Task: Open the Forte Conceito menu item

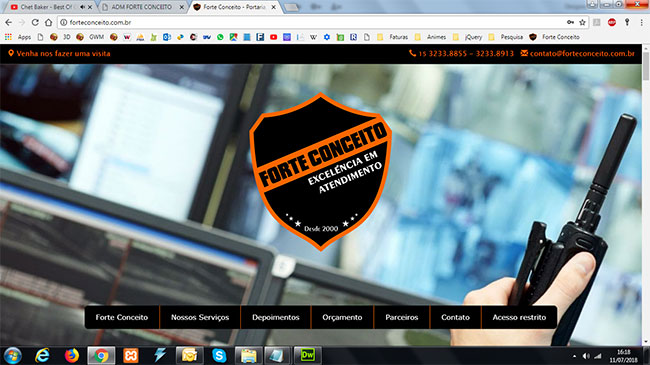Action: 122,317
